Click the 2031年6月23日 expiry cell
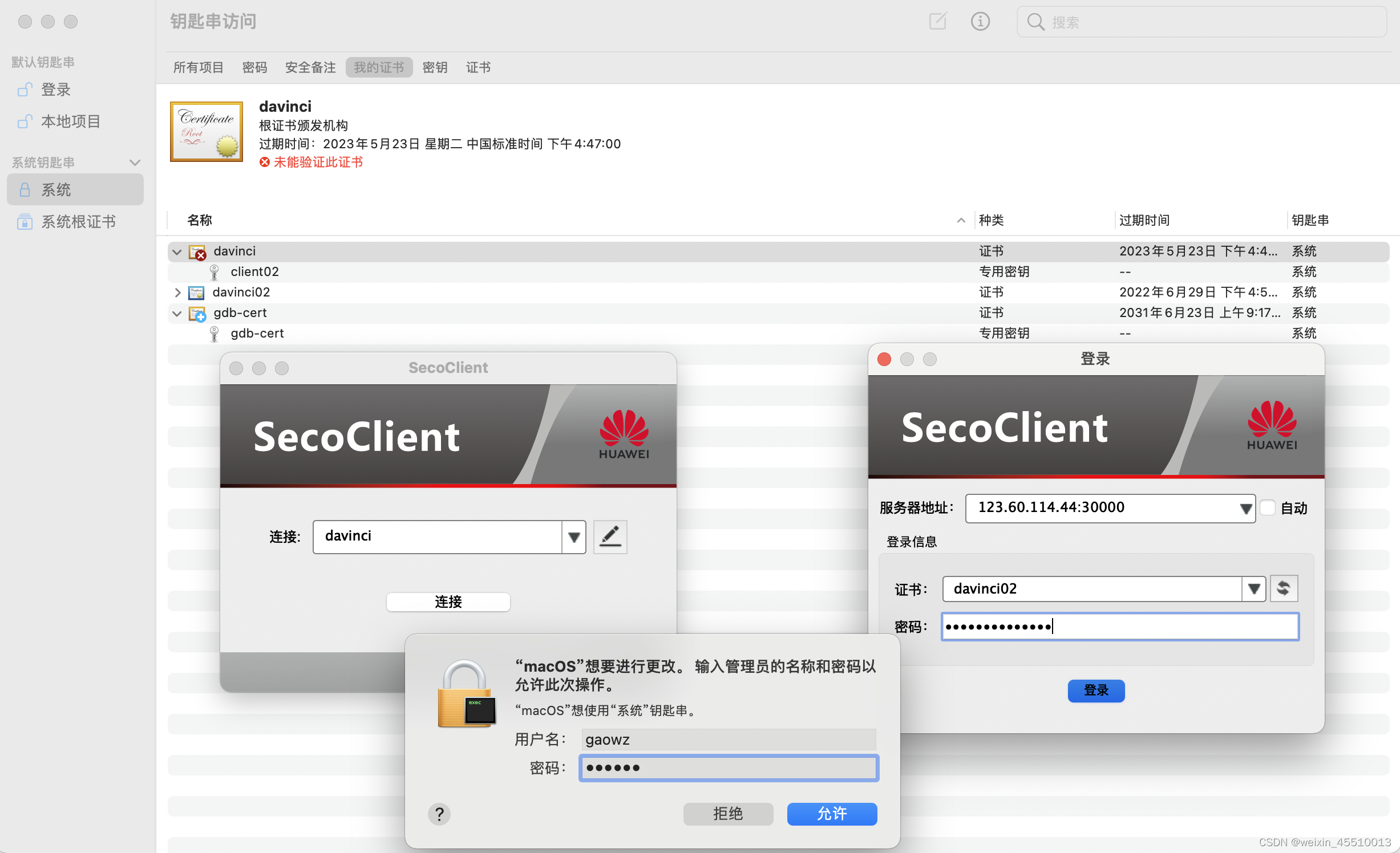Viewport: 1400px width, 853px height. [1200, 313]
